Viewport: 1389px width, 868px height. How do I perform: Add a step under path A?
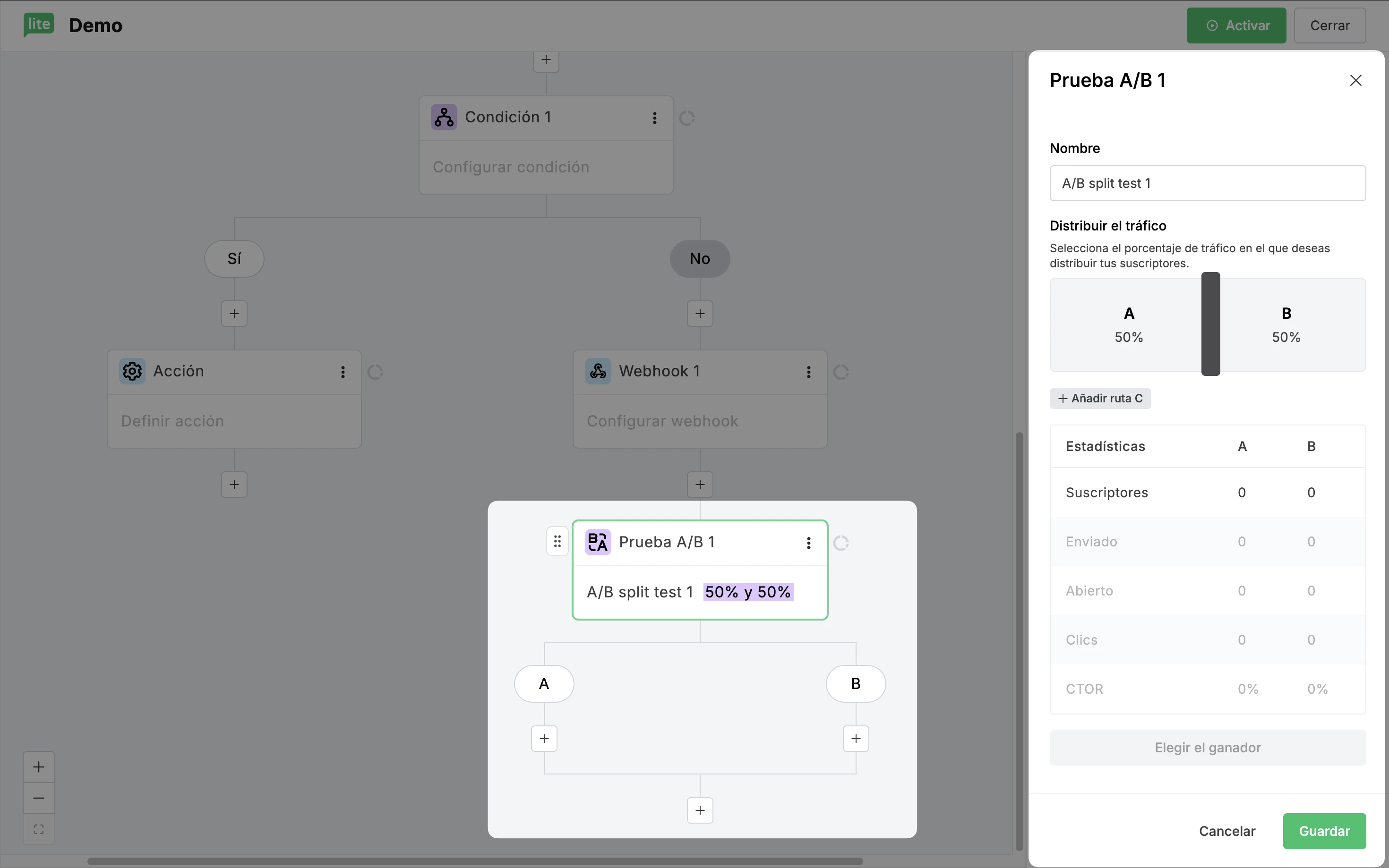tap(544, 738)
